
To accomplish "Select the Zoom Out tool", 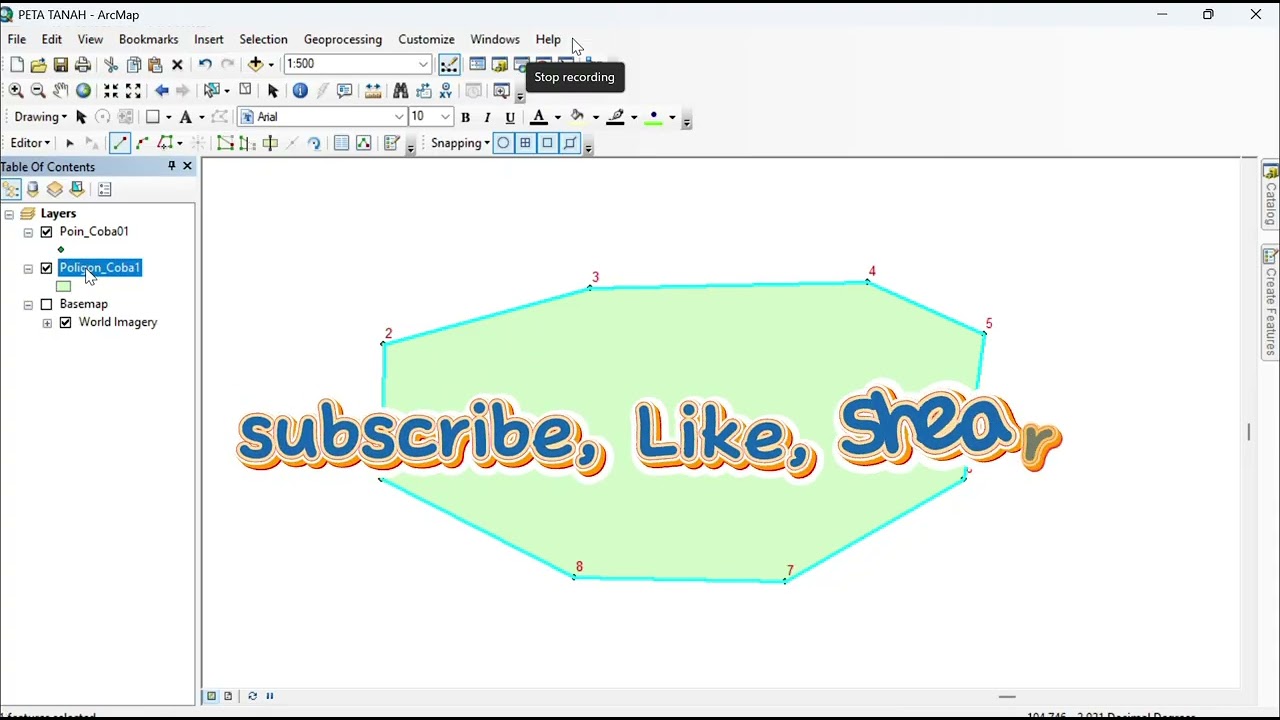I will click(38, 91).
